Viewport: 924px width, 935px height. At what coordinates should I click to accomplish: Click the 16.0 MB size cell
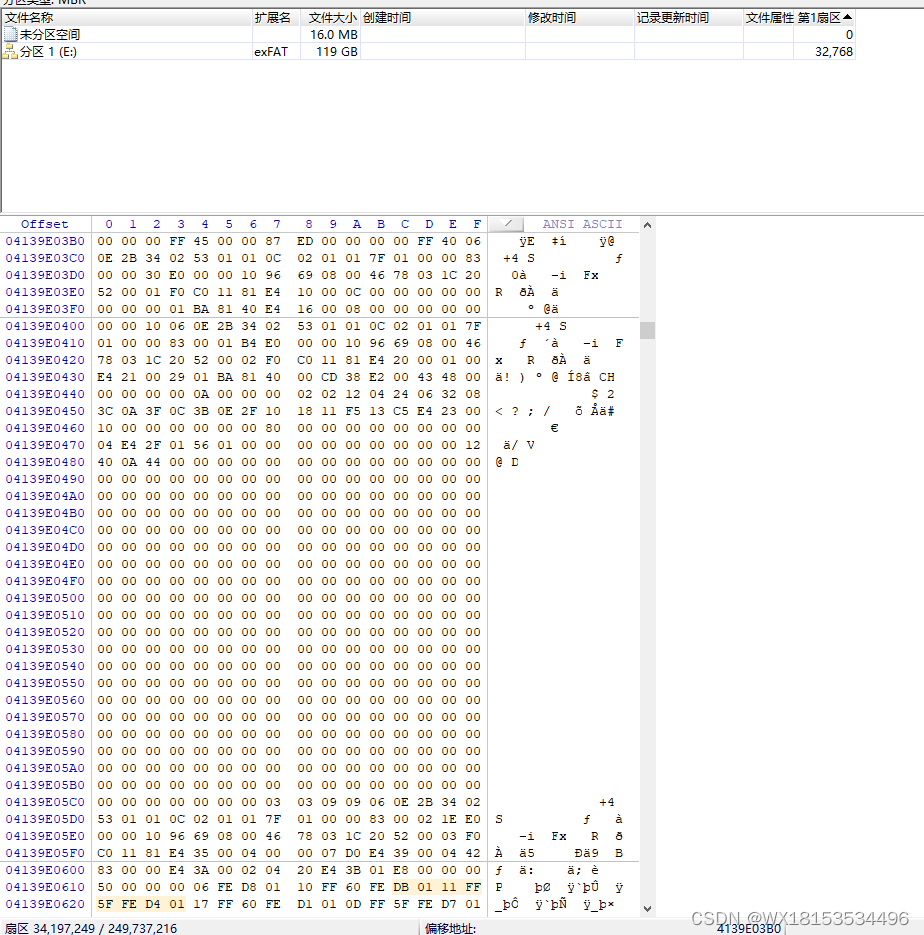(334, 35)
